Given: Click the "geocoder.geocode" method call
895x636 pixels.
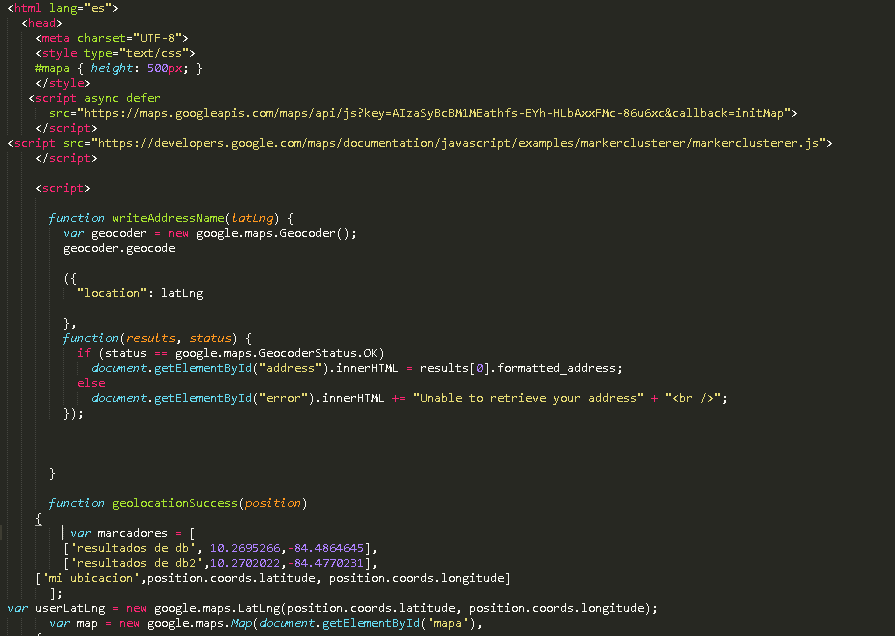Looking at the screenshot, I should coord(119,248).
